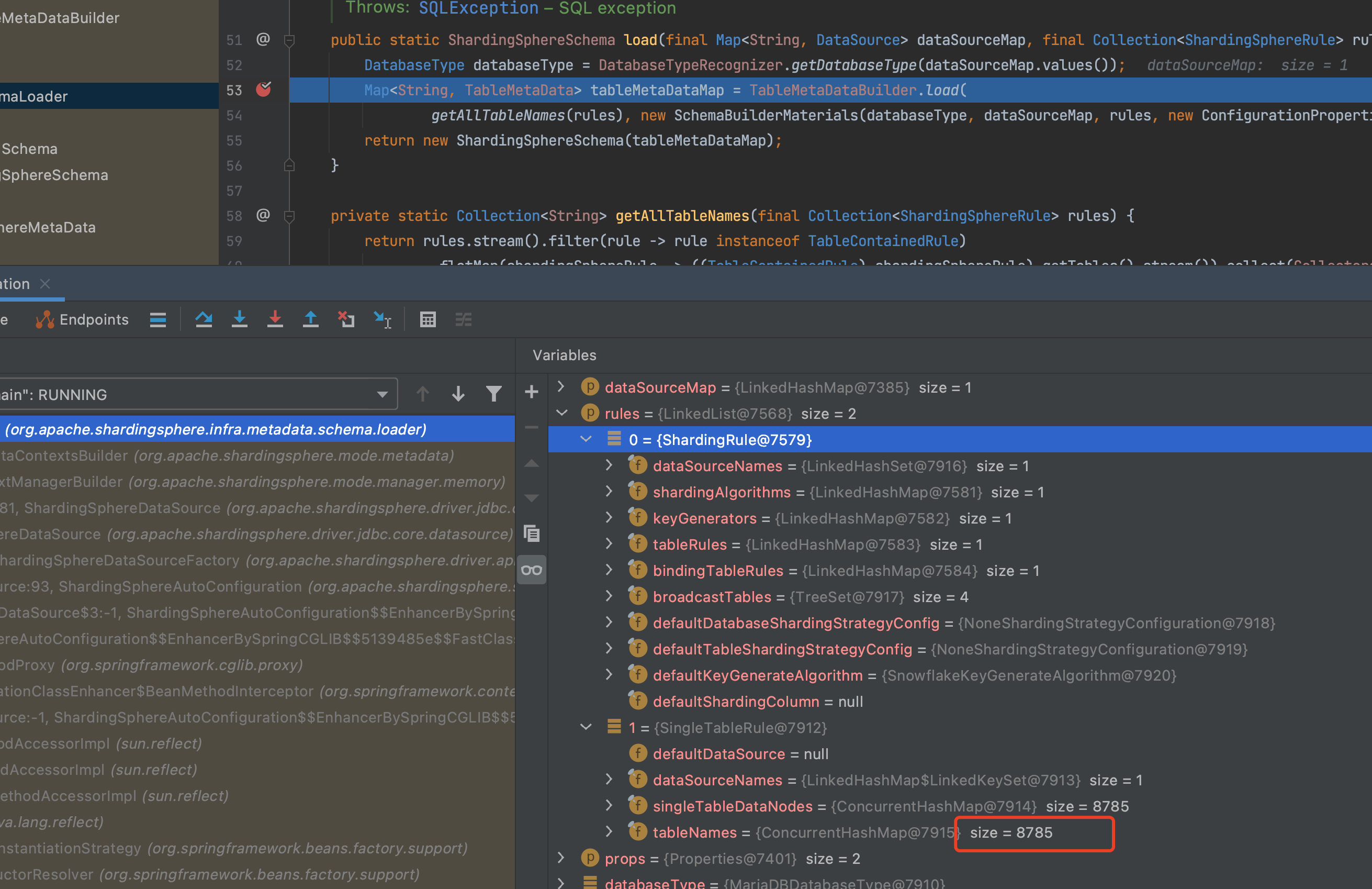Click the layout settings icon on debugger toolbar
The width and height of the screenshot is (1372, 889).
[x=464, y=319]
